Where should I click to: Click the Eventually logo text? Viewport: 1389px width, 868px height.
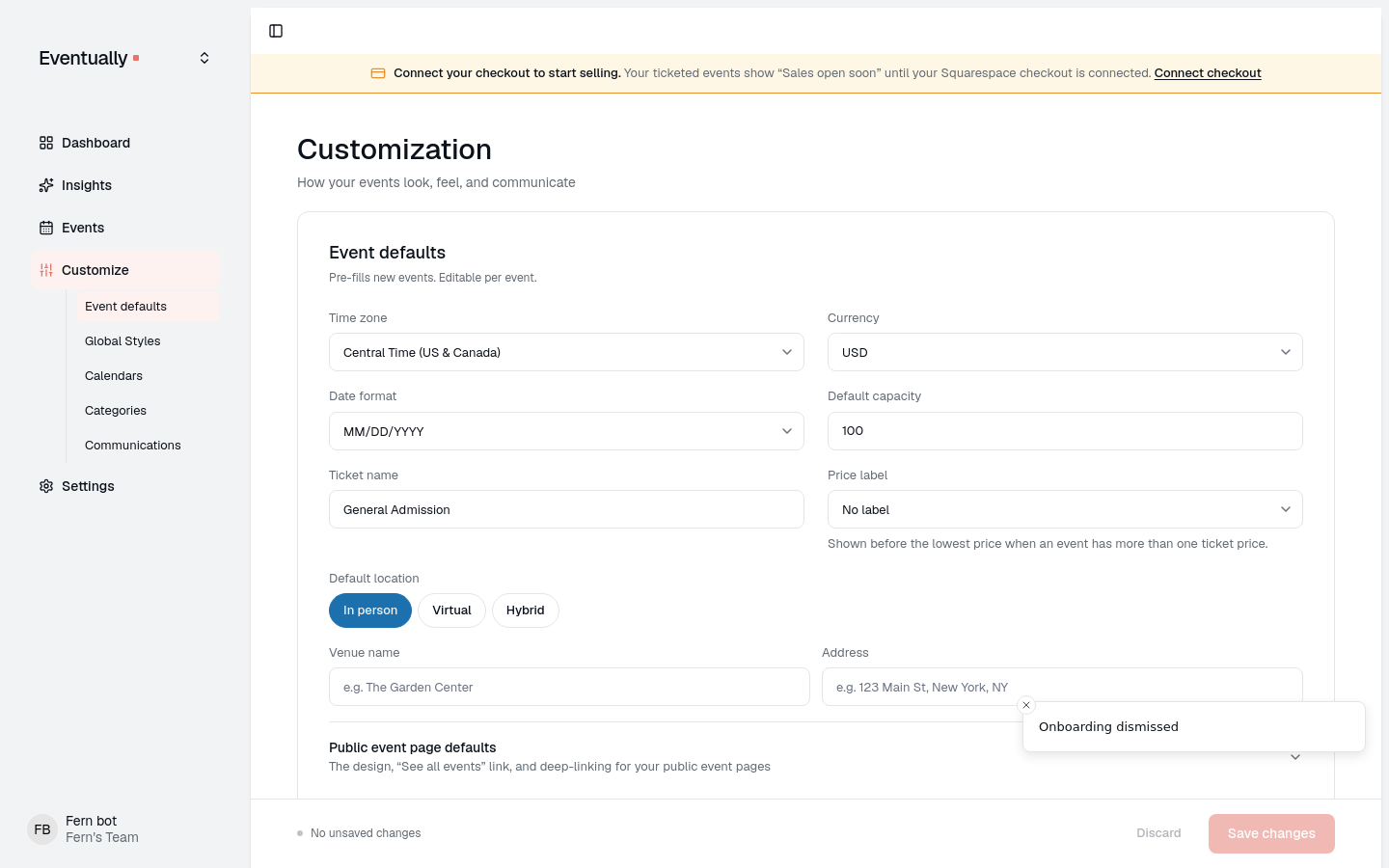pos(83,58)
